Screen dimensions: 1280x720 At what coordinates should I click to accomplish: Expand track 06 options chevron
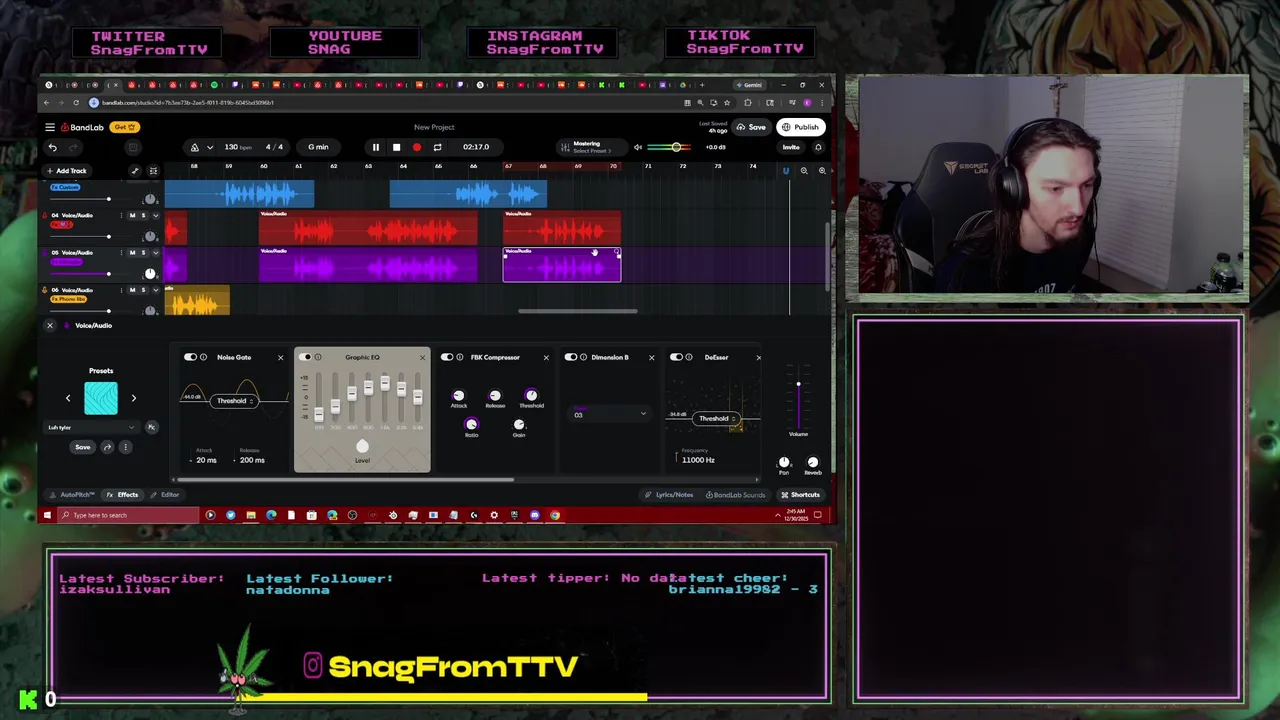point(154,290)
